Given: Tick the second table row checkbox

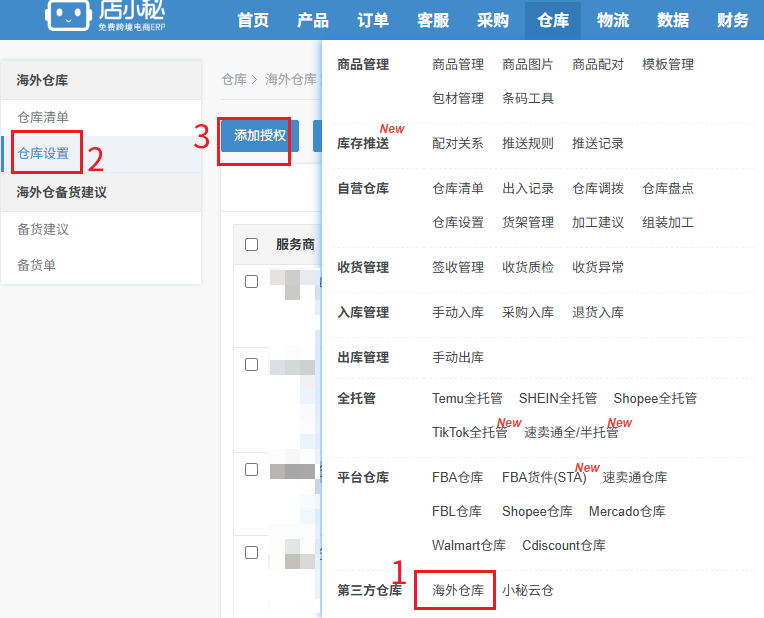Looking at the screenshot, I should [252, 364].
